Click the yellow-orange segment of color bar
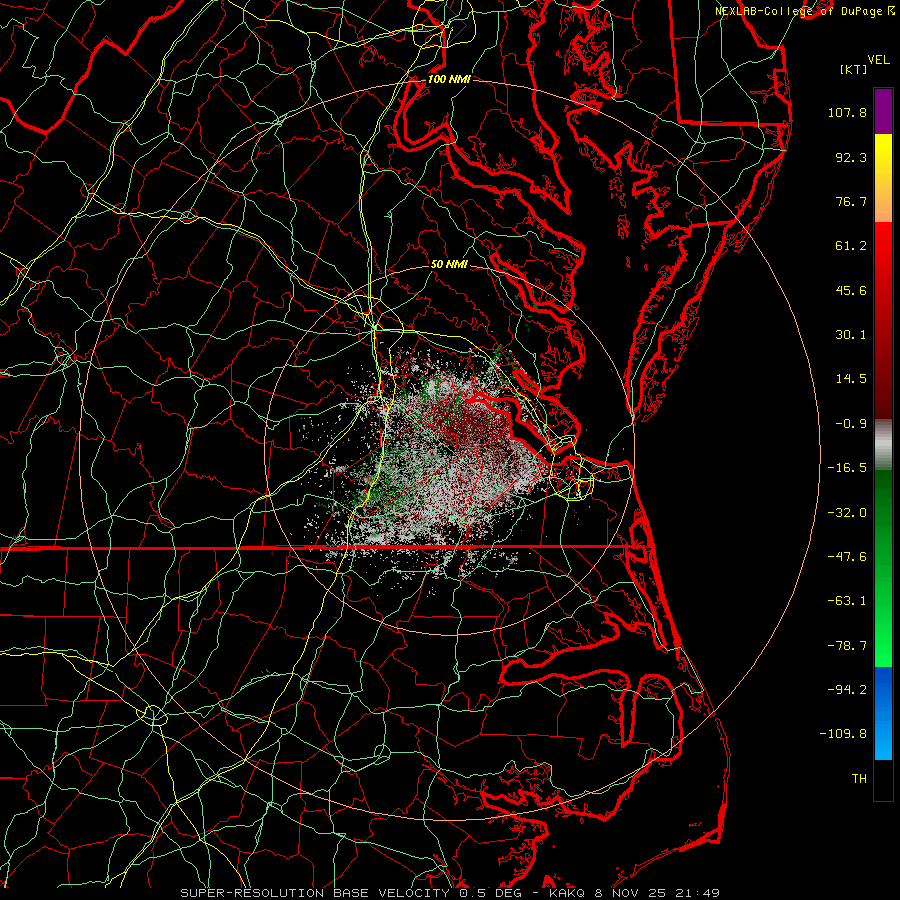This screenshot has width=900, height=900. [x=883, y=178]
